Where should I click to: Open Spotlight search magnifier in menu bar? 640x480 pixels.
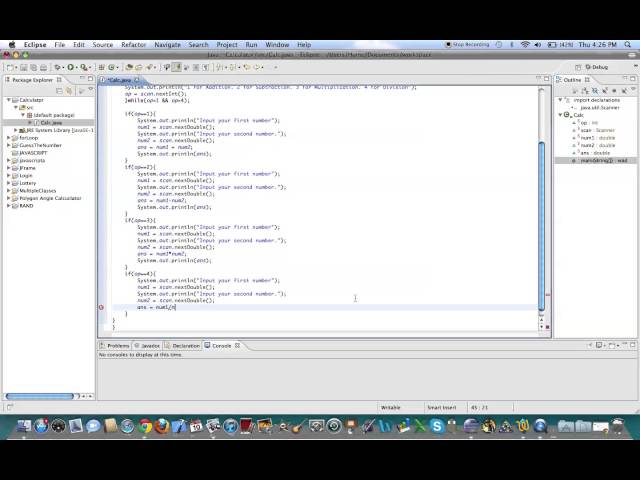628,44
